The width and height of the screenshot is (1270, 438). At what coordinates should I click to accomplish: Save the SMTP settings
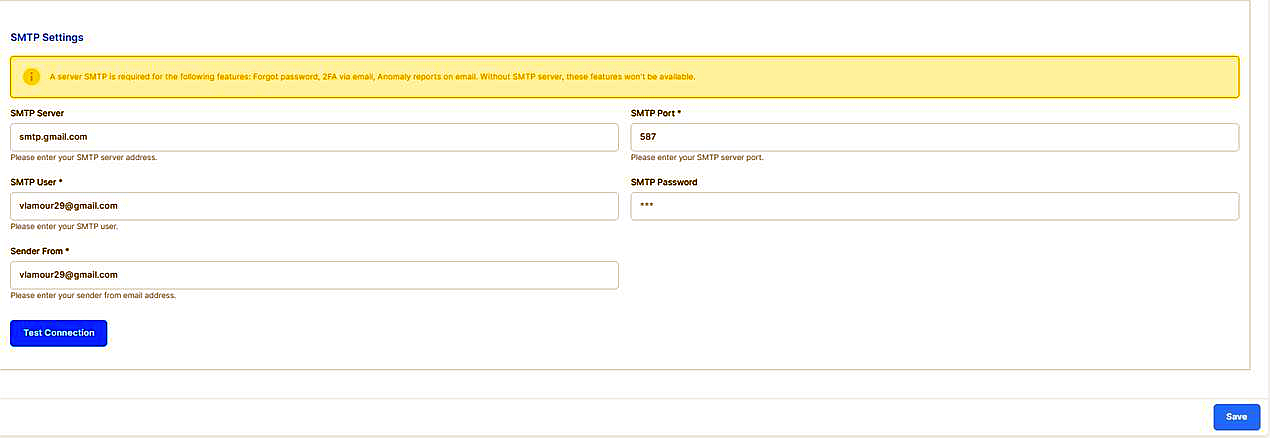coord(1236,417)
